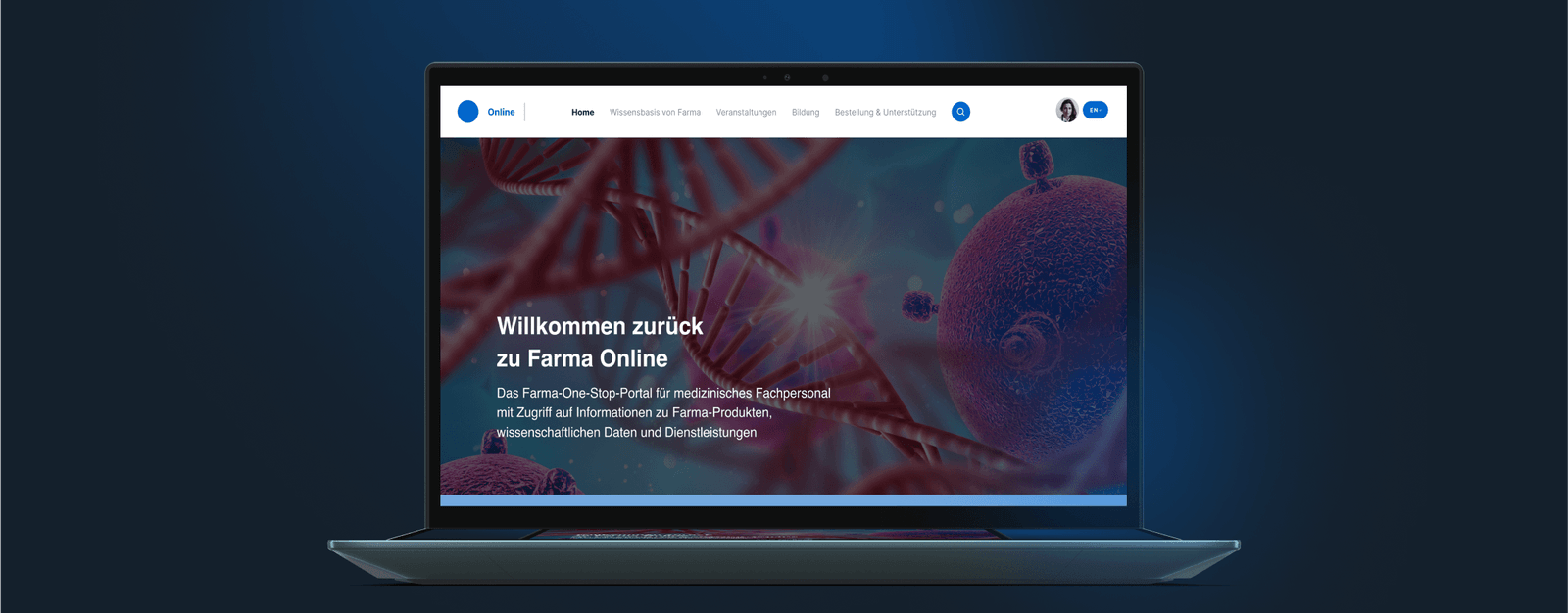Open the Bildung menu item
The image size is (1568, 613).
pos(806,112)
